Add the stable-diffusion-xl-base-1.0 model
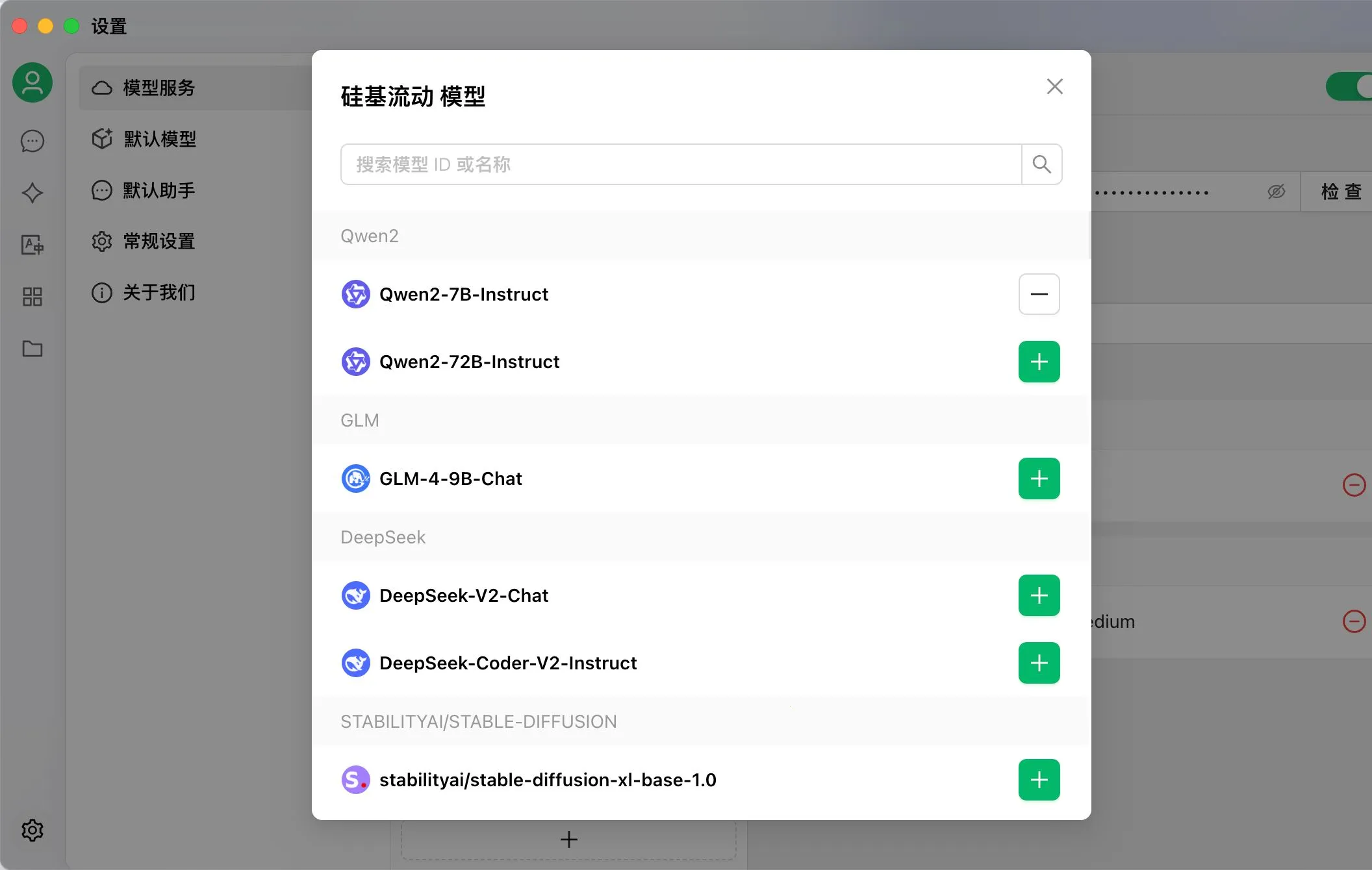This screenshot has height=870, width=1372. pos(1038,780)
